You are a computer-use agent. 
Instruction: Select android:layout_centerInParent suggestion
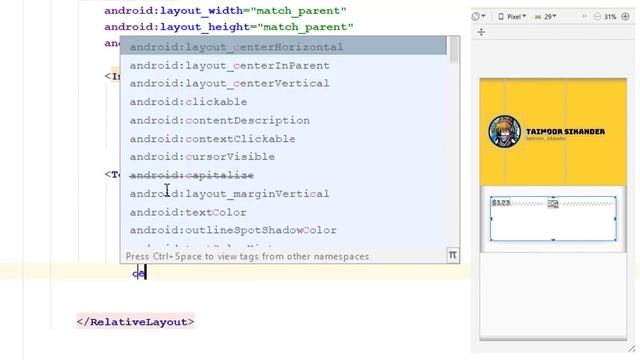[x=283, y=65]
